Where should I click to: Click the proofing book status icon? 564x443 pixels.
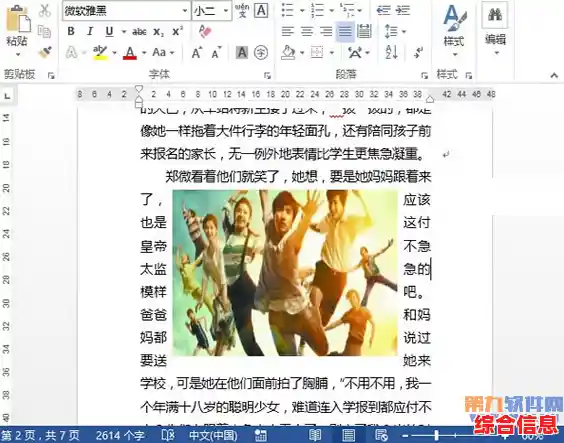(168, 435)
